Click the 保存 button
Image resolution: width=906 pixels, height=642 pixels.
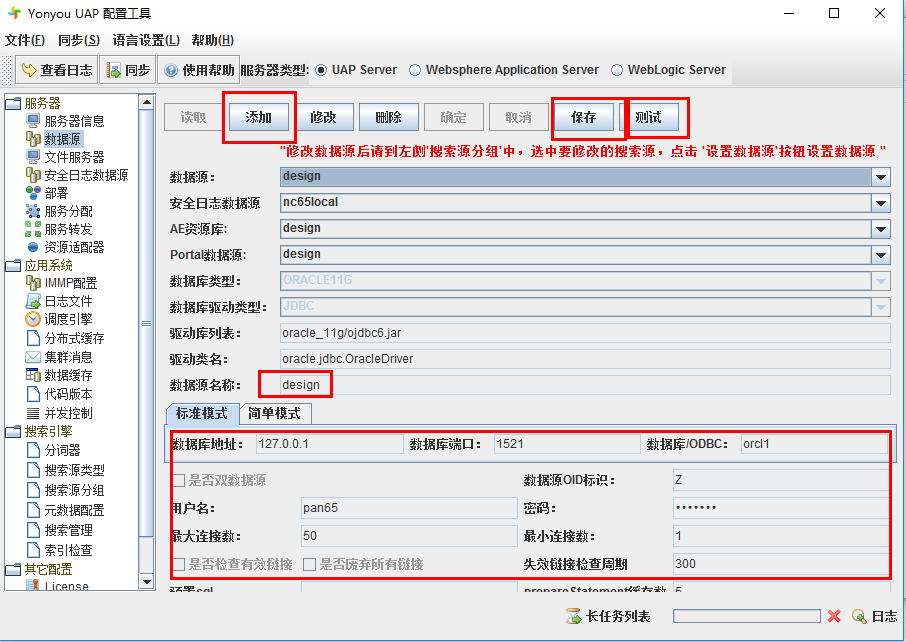(584, 118)
